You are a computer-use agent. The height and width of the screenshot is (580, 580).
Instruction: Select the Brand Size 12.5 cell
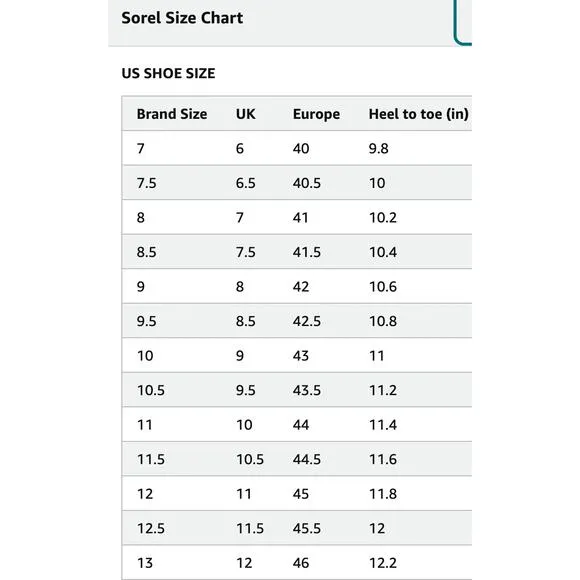[x=151, y=528]
